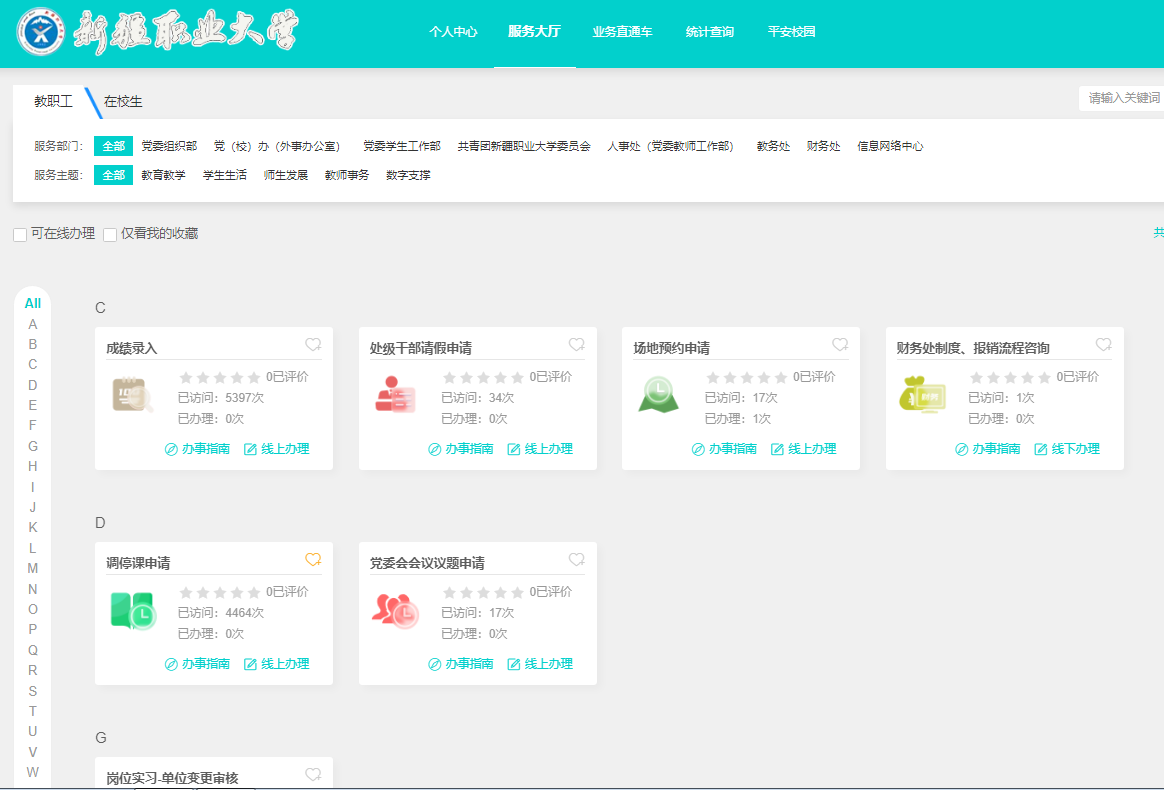Start 线上办理 for 处级干部请假申请
Image resolution: width=1164 pixels, height=790 pixels.
[x=540, y=448]
